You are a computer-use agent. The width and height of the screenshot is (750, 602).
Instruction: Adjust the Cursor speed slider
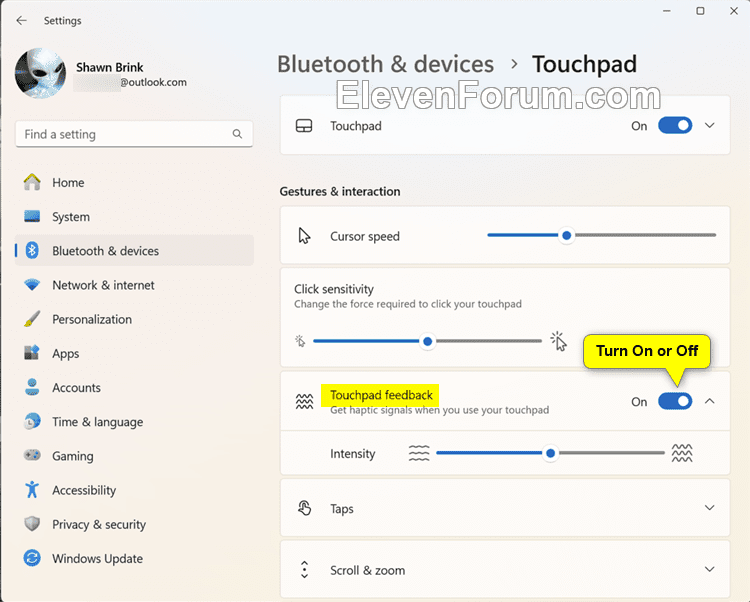601,235
